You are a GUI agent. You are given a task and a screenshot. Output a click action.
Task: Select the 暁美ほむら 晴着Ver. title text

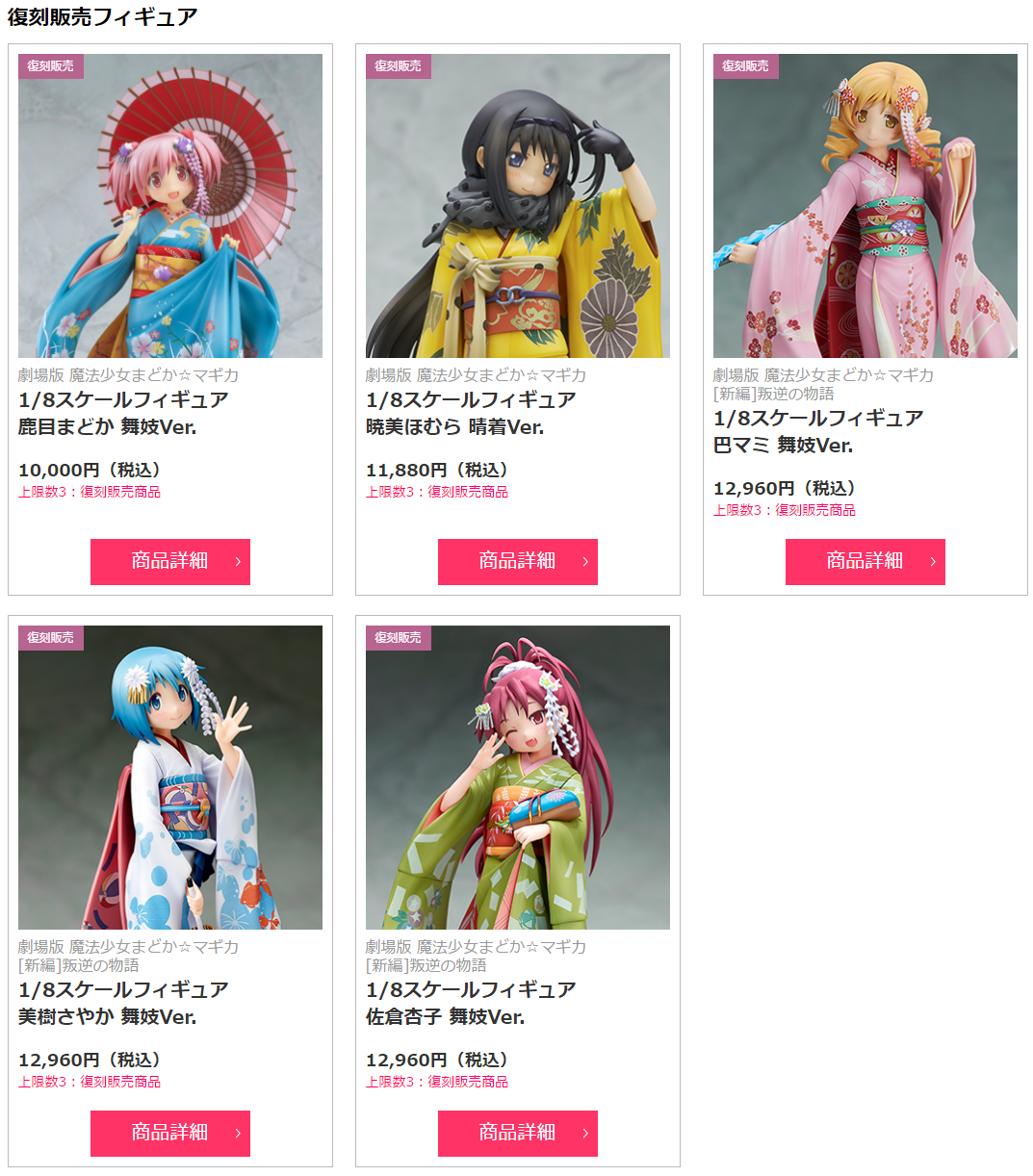(455, 427)
